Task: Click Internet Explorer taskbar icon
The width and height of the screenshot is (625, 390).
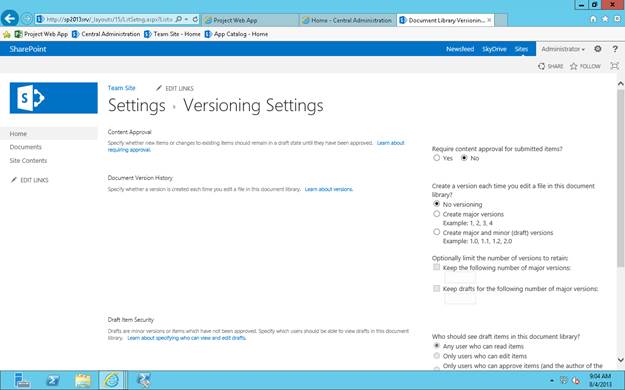Action: [x=111, y=380]
